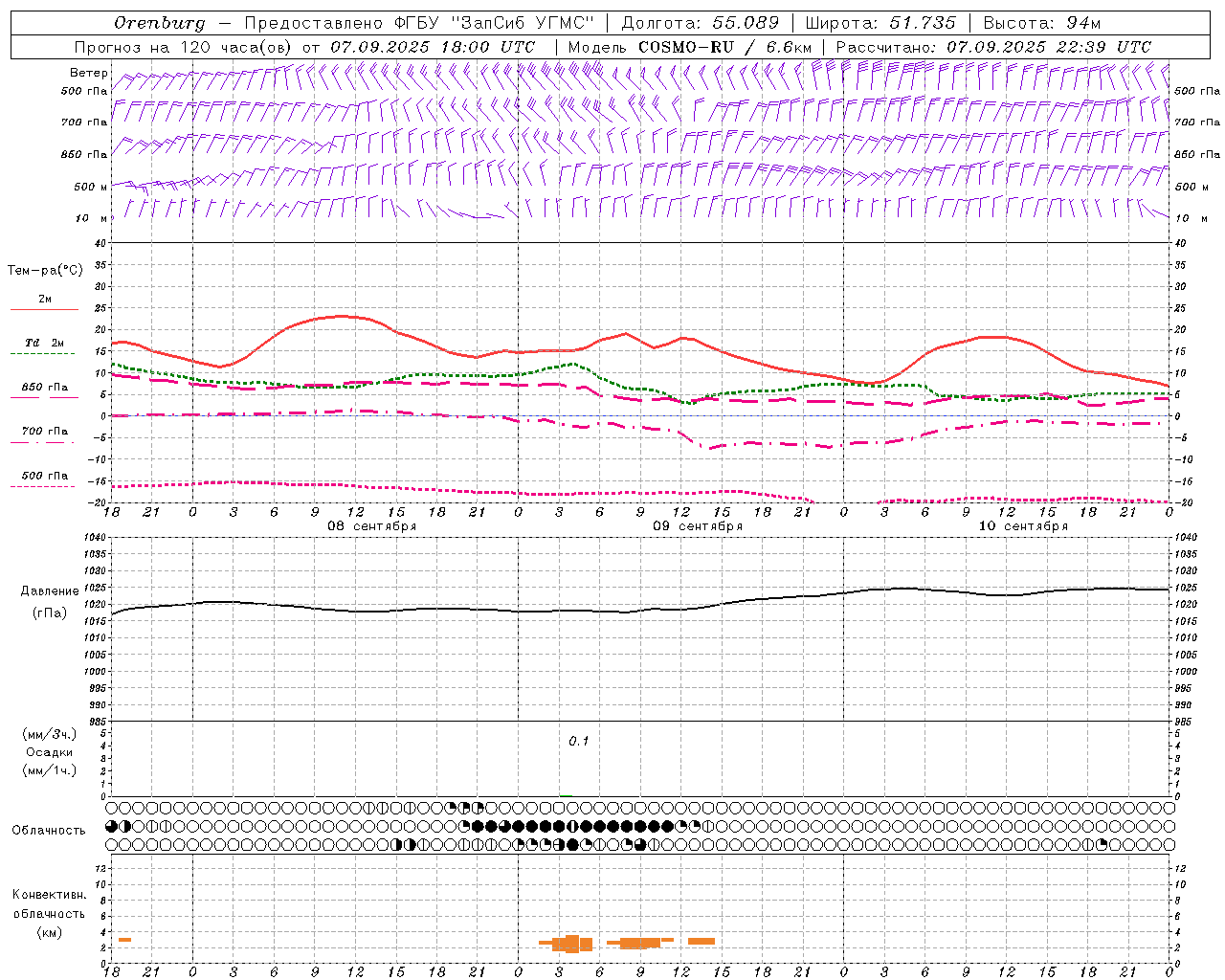Click the "Давление" pressure panel label
Screen dimensions: 1225x980
pos(50,591)
